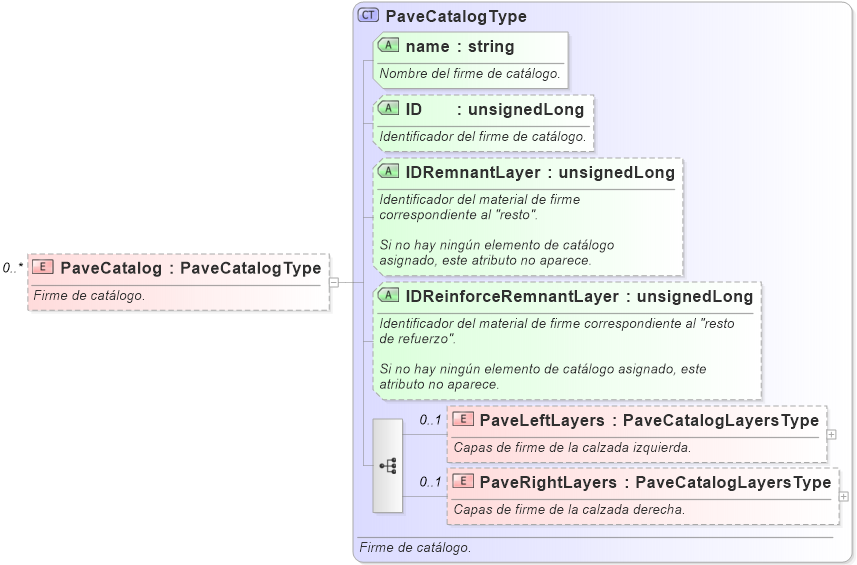
Task: Click the CT icon beside PaveCatalogType
Action: tap(368, 15)
